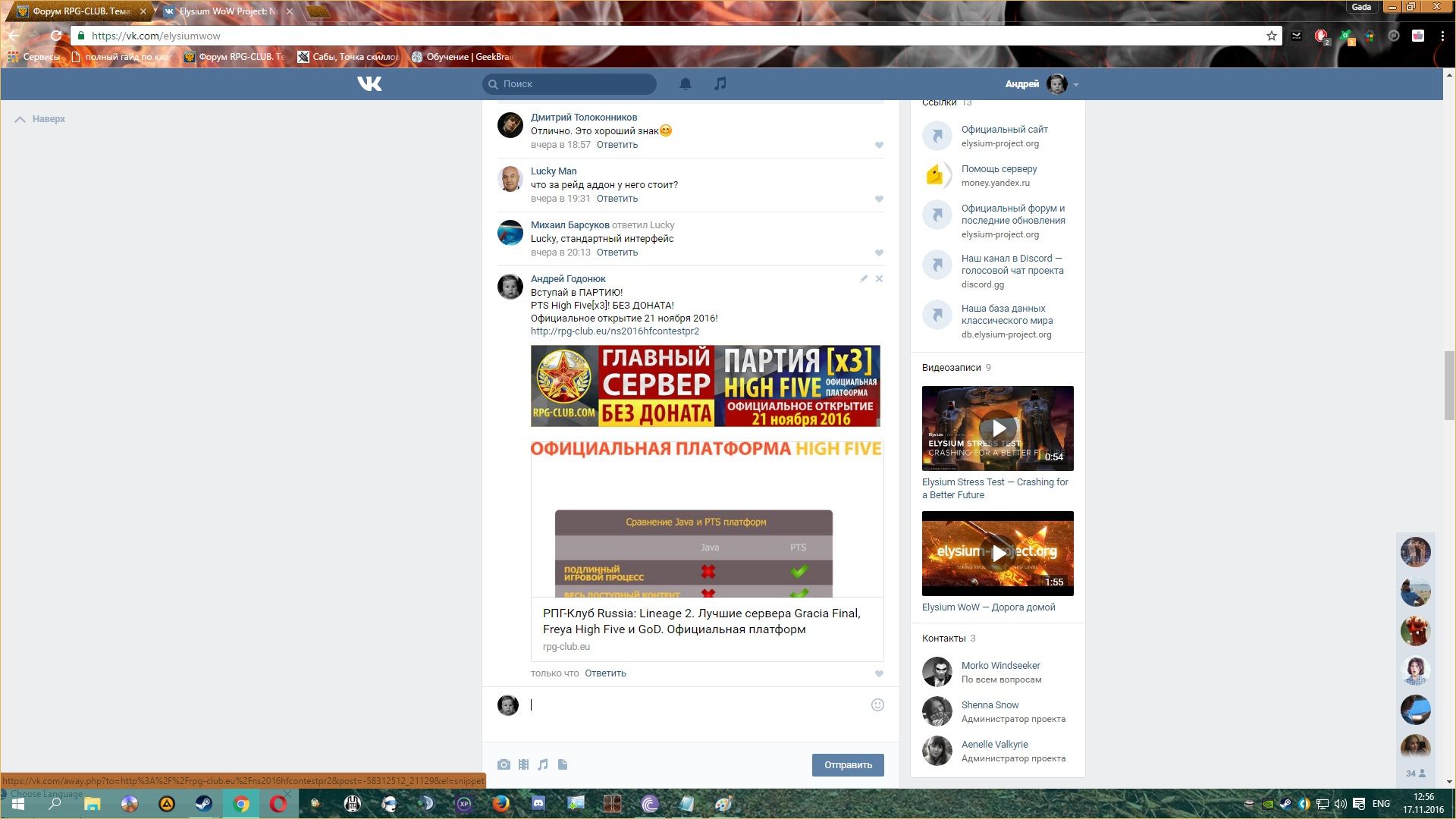Edit Андрей Годонюк comment with pencil icon
1456x819 pixels.
864,278
